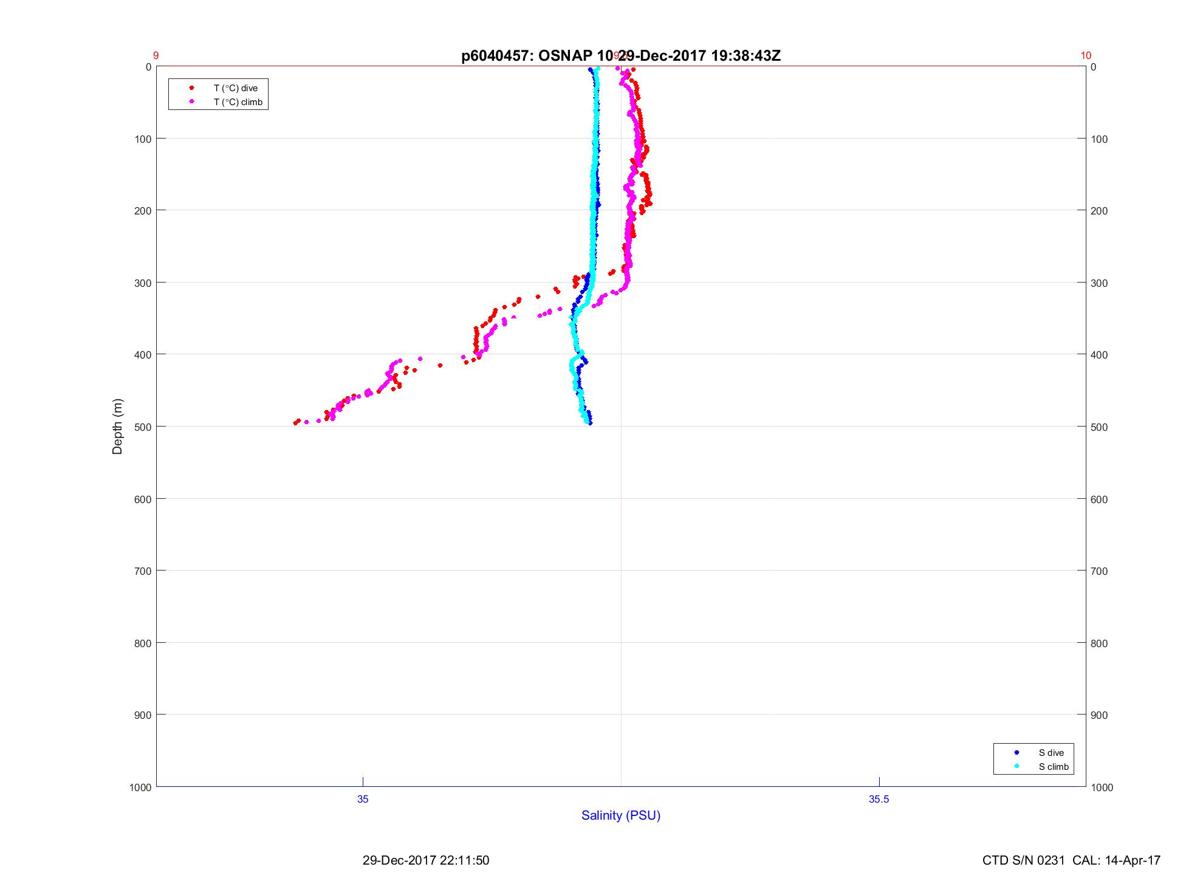Click the 600 tick on left depth axis
The height and width of the screenshot is (885, 1200).
[x=142, y=499]
